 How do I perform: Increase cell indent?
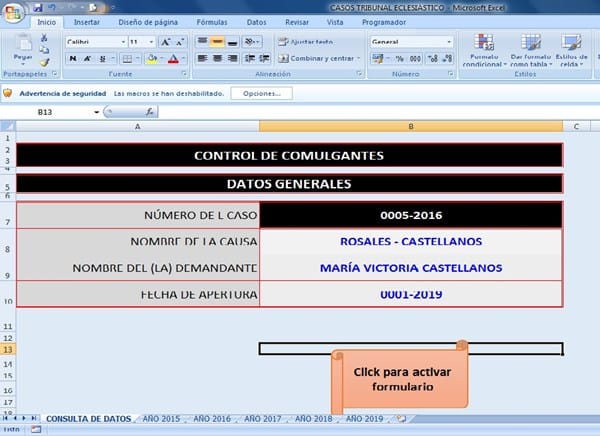tap(264, 58)
